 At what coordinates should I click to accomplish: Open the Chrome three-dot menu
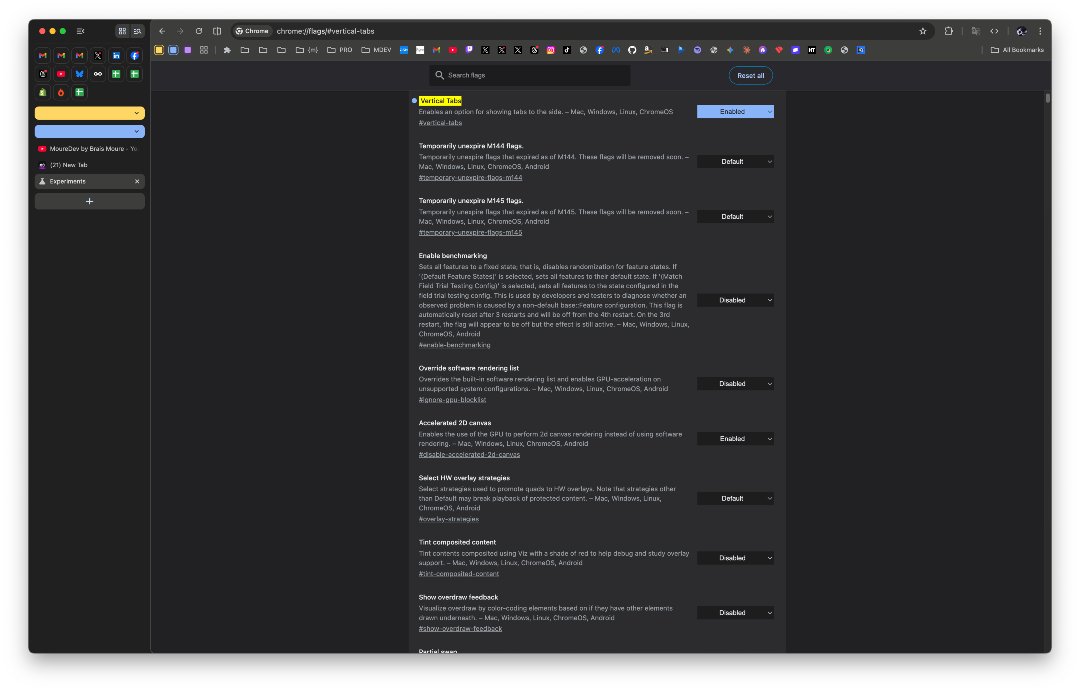click(x=1040, y=31)
